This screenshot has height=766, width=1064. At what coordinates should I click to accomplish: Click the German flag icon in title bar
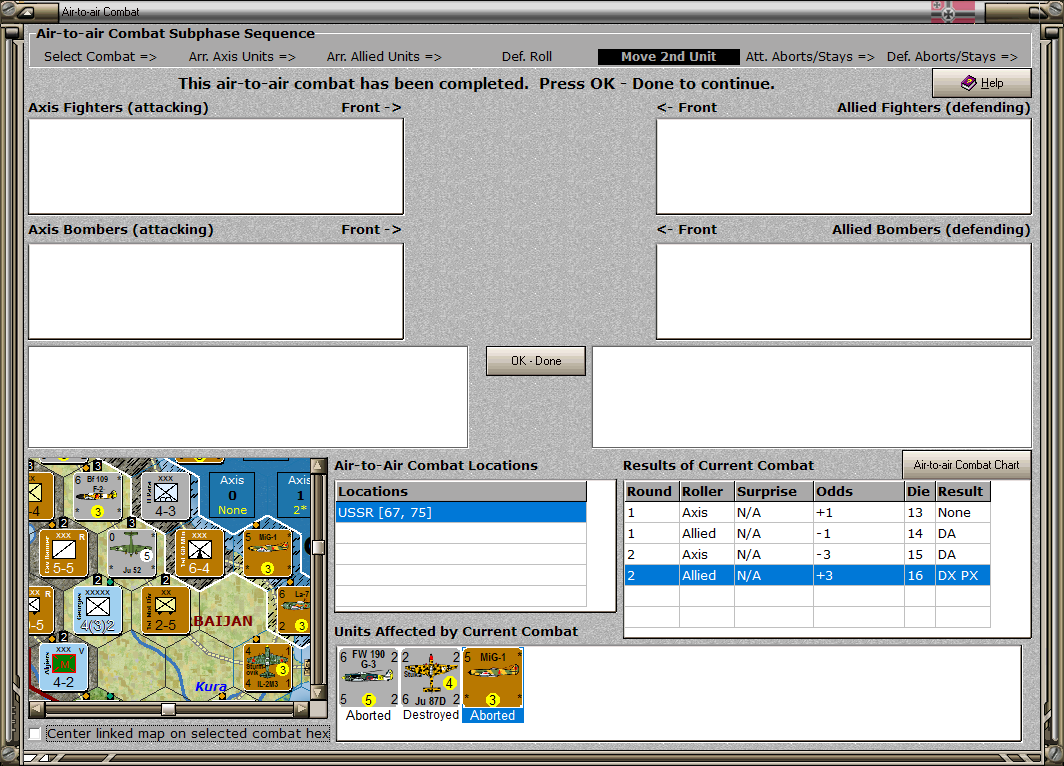pos(953,12)
